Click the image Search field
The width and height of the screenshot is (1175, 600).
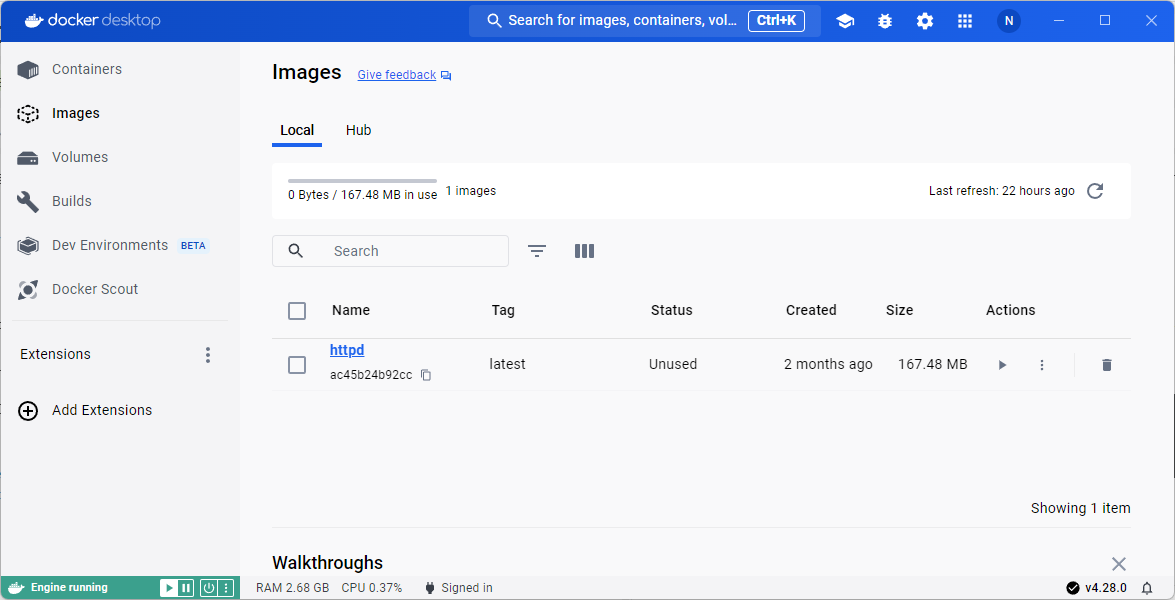[x=390, y=251]
